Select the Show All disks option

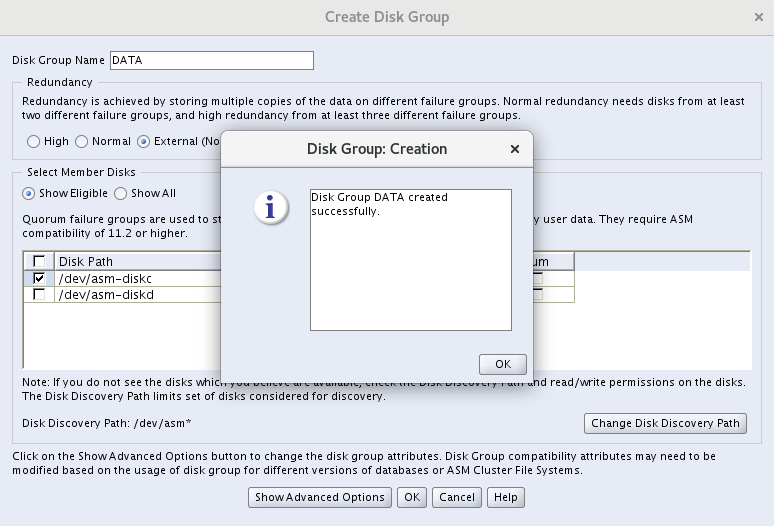tap(121, 193)
